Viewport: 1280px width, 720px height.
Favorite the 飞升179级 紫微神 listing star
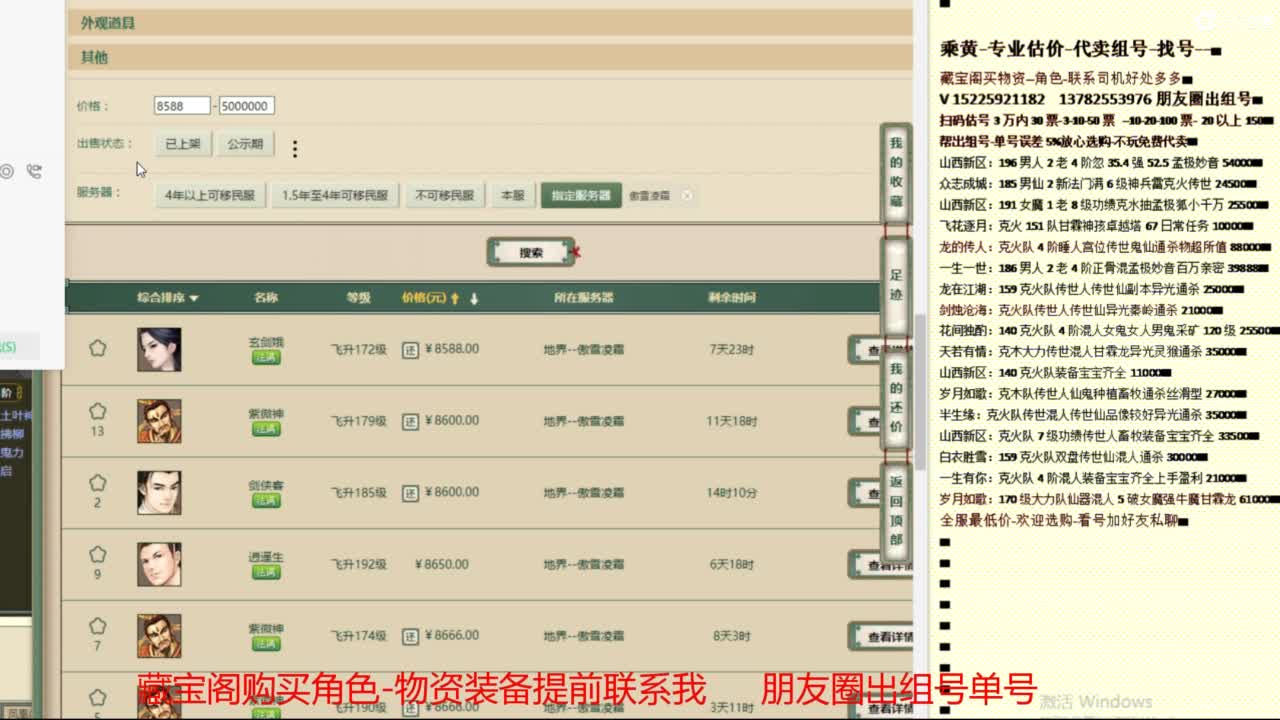point(97,411)
